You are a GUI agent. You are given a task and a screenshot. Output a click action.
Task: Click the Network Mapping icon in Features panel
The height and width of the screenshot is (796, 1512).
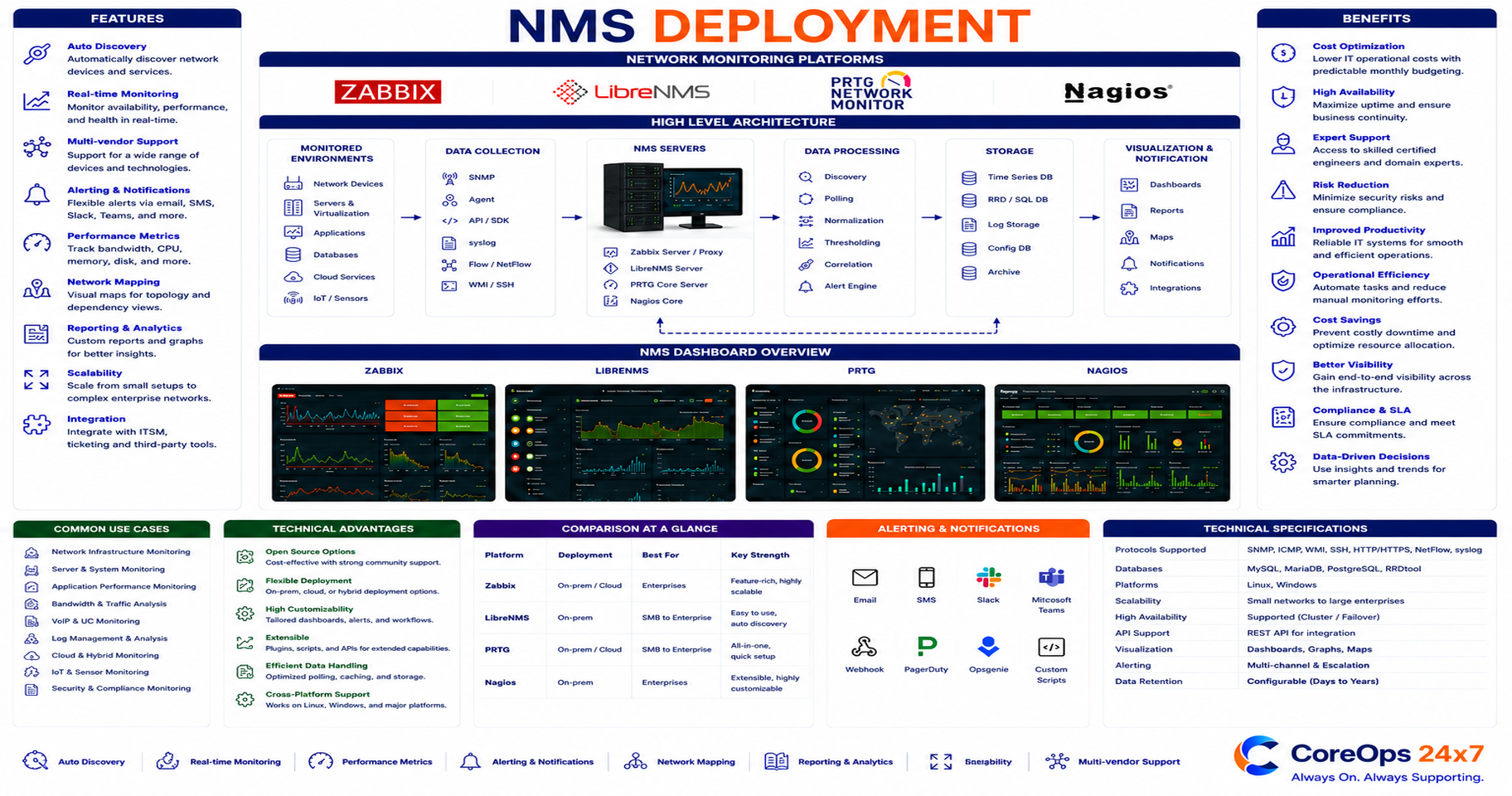click(36, 289)
